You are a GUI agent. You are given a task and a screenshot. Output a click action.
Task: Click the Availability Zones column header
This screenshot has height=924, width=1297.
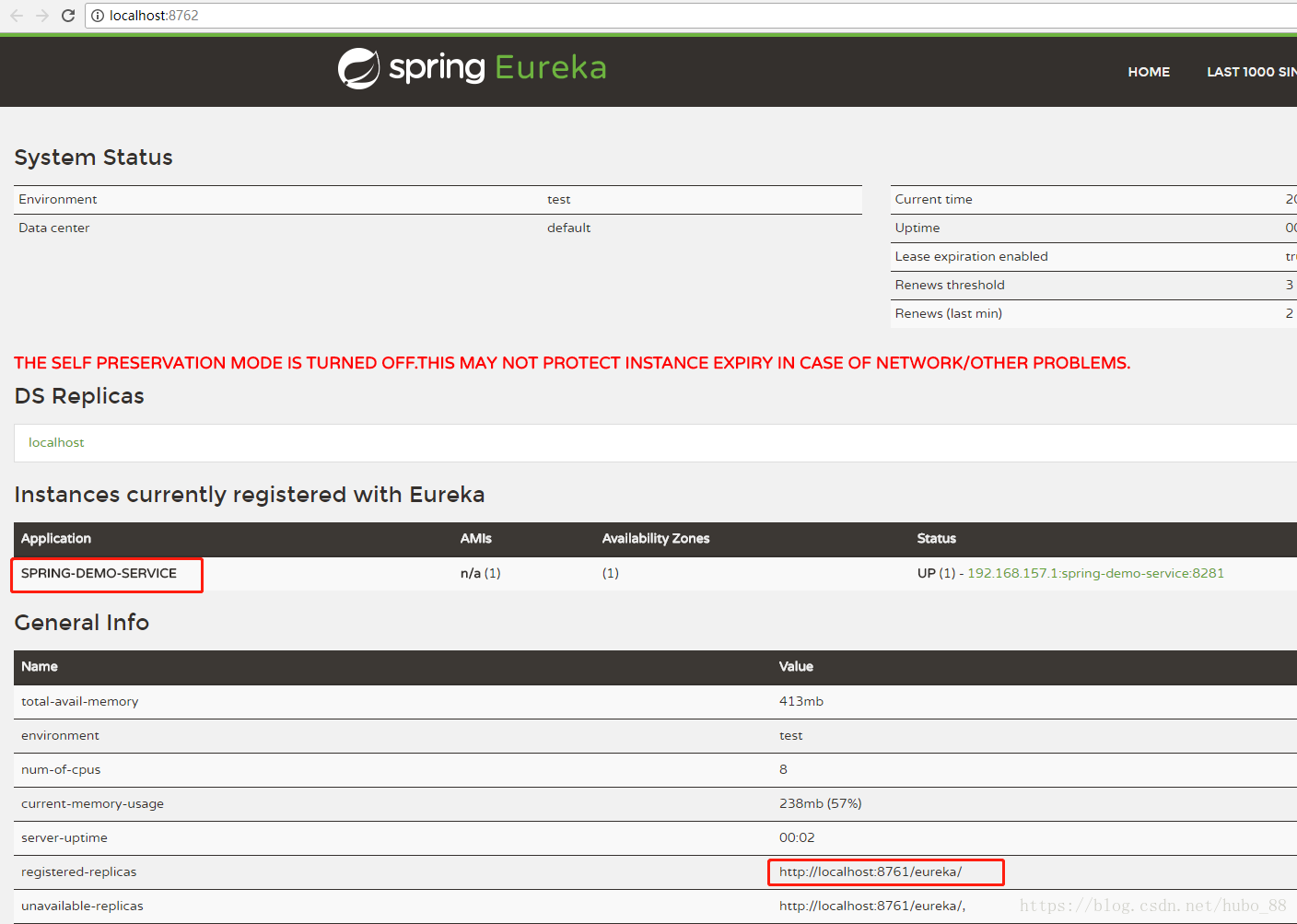tap(655, 539)
